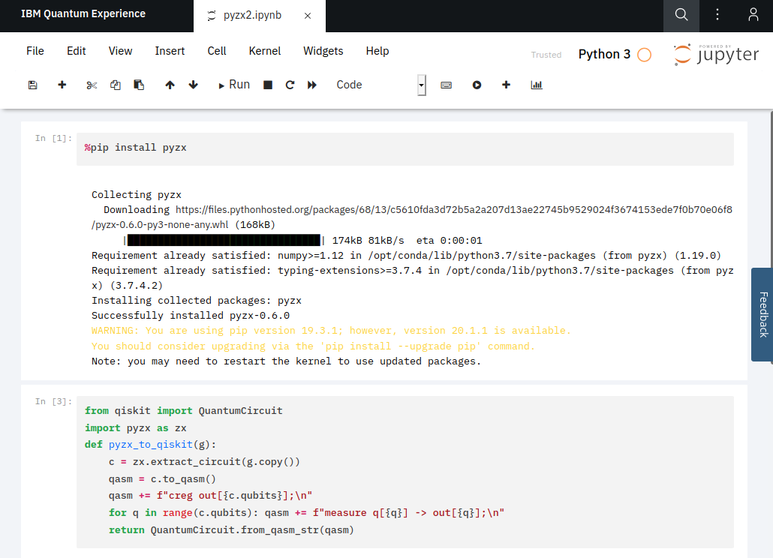
Task: Cut selected cells with the scissors icon
Action: tap(91, 85)
